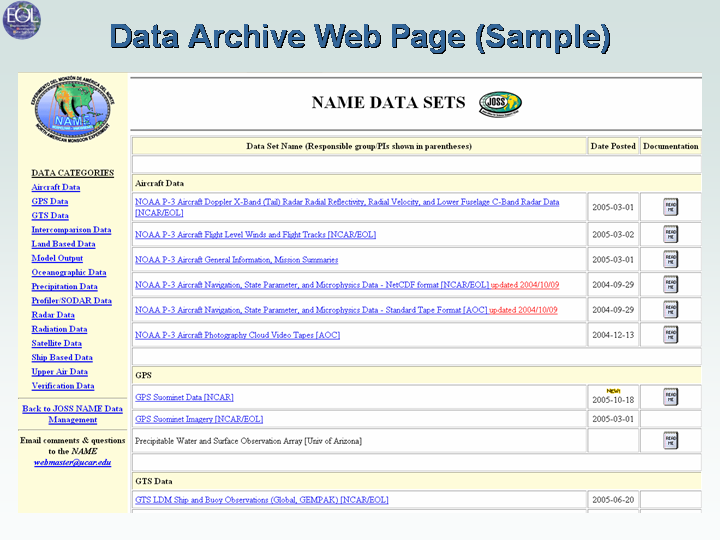
Task: Open README for Flight Level Winds dataset
Action: pos(670,235)
